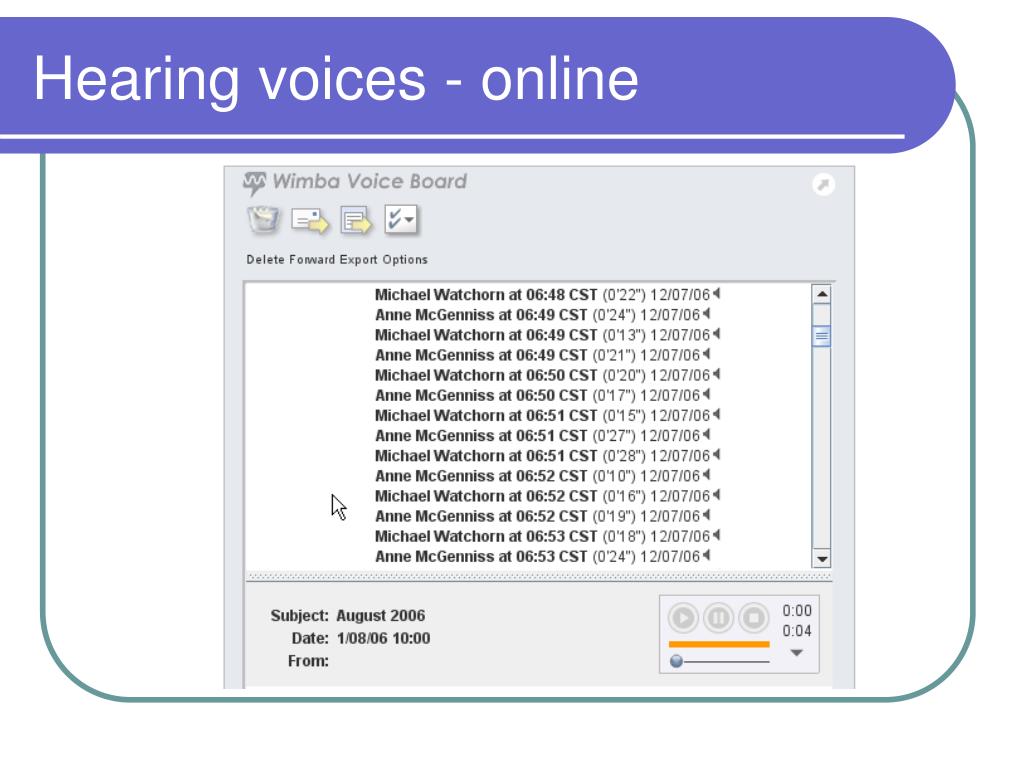Click speaker icon on Watchorn 0'16" row
This screenshot has height=768, width=1024.
(x=716, y=495)
